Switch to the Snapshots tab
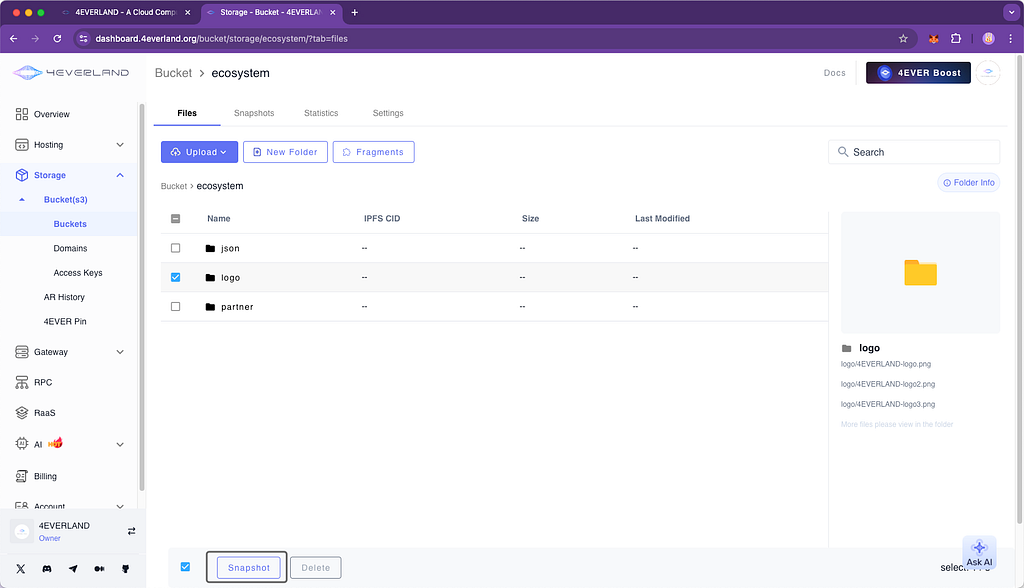 coord(254,113)
